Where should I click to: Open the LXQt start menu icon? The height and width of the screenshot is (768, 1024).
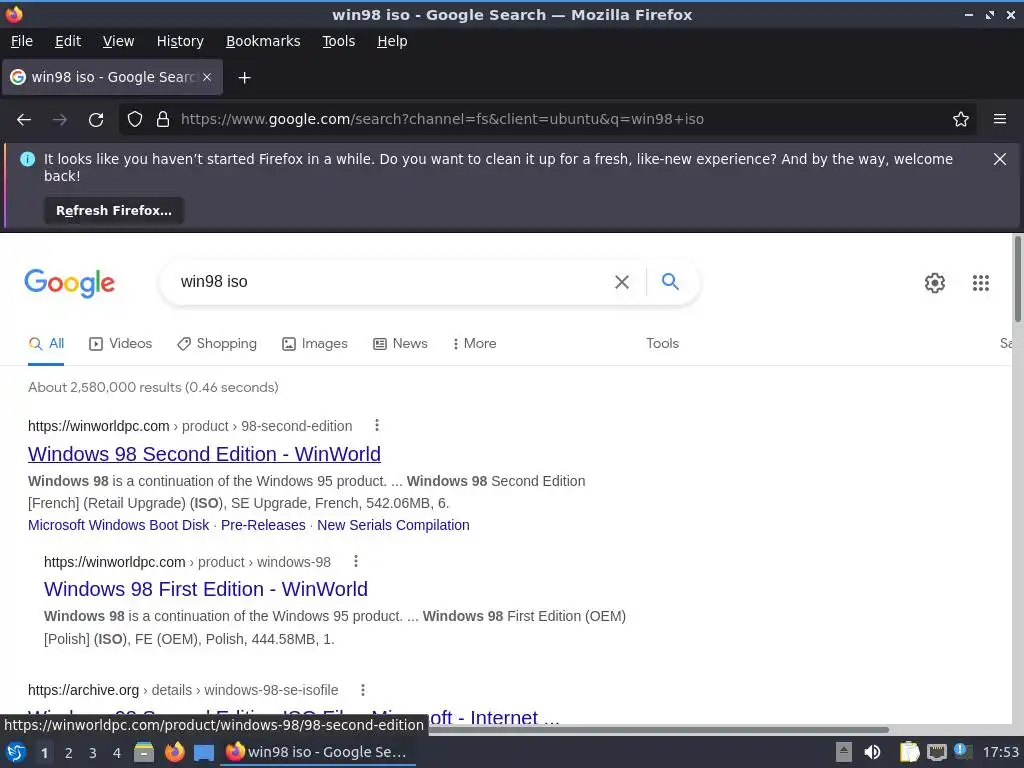[x=16, y=752]
